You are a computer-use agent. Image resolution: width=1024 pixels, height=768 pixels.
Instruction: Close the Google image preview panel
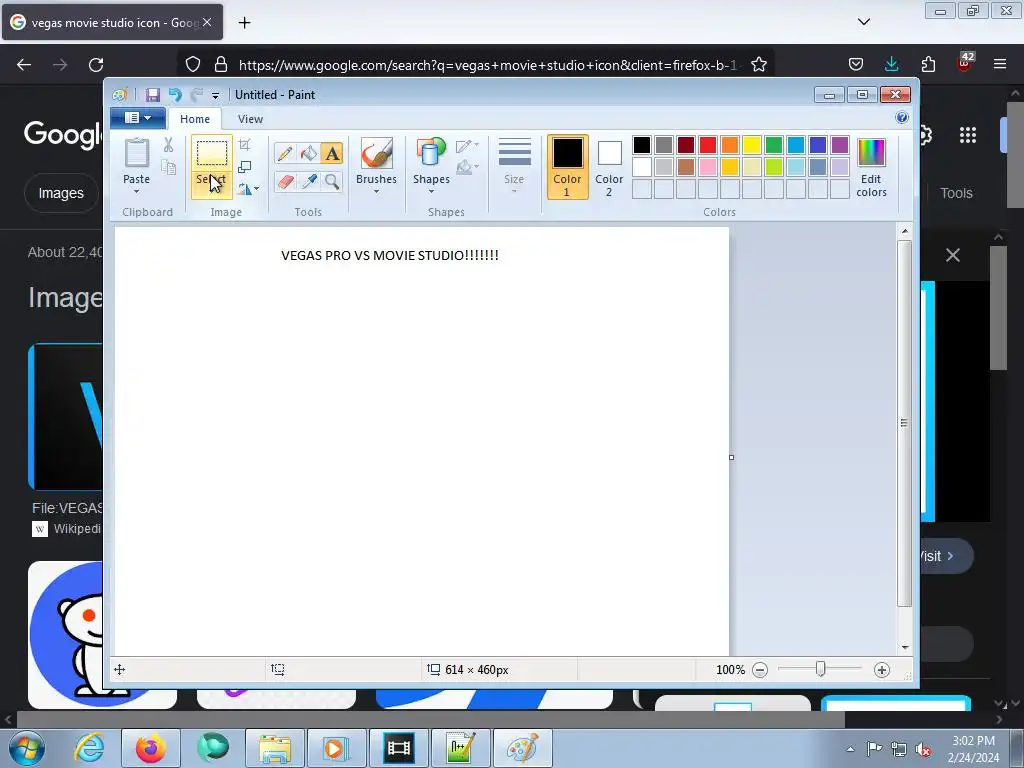953,255
